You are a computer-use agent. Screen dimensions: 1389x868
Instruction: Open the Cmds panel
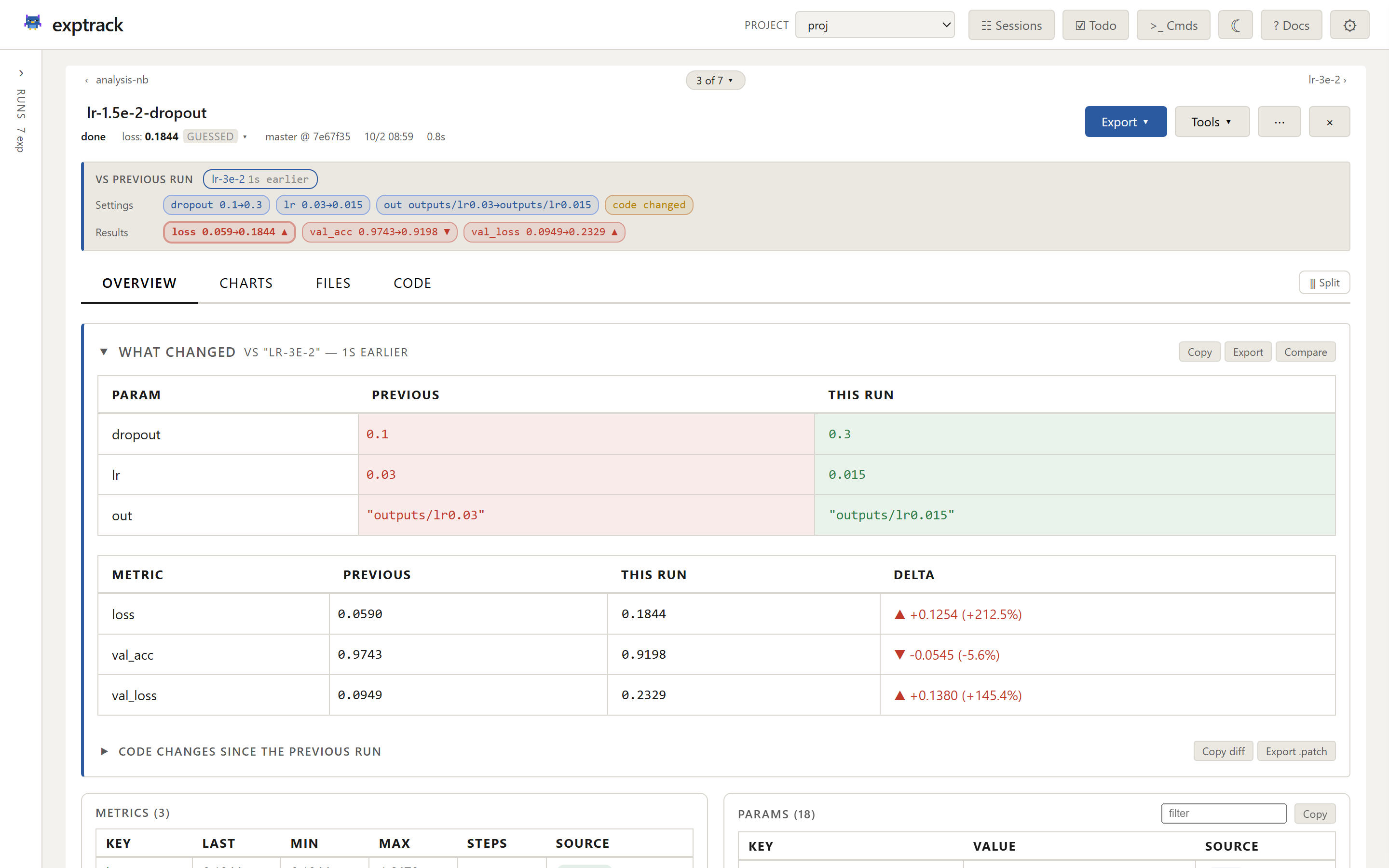click(1173, 25)
